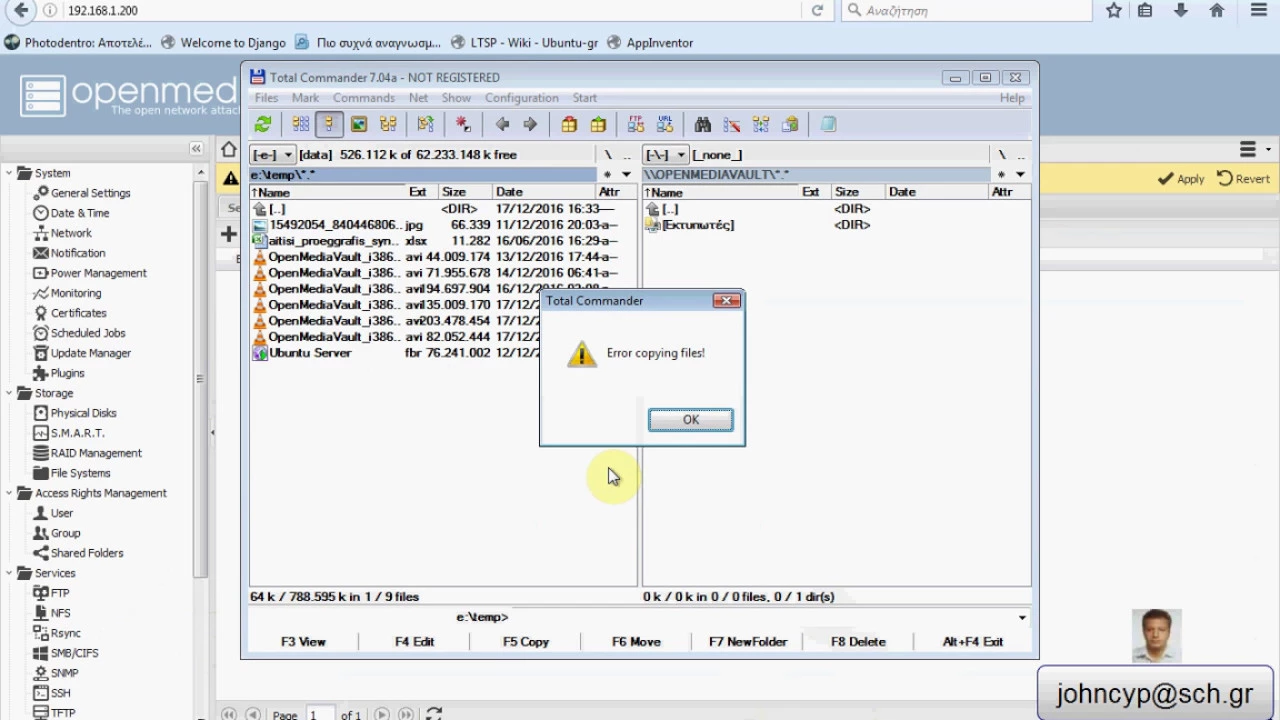This screenshot has height=720, width=1280.
Task: Click the OpenMediaVault home icon
Action: (229, 149)
